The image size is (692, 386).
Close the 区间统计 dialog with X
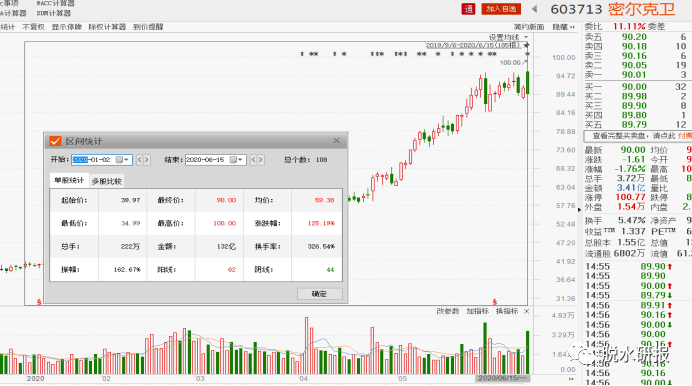tap(336, 141)
